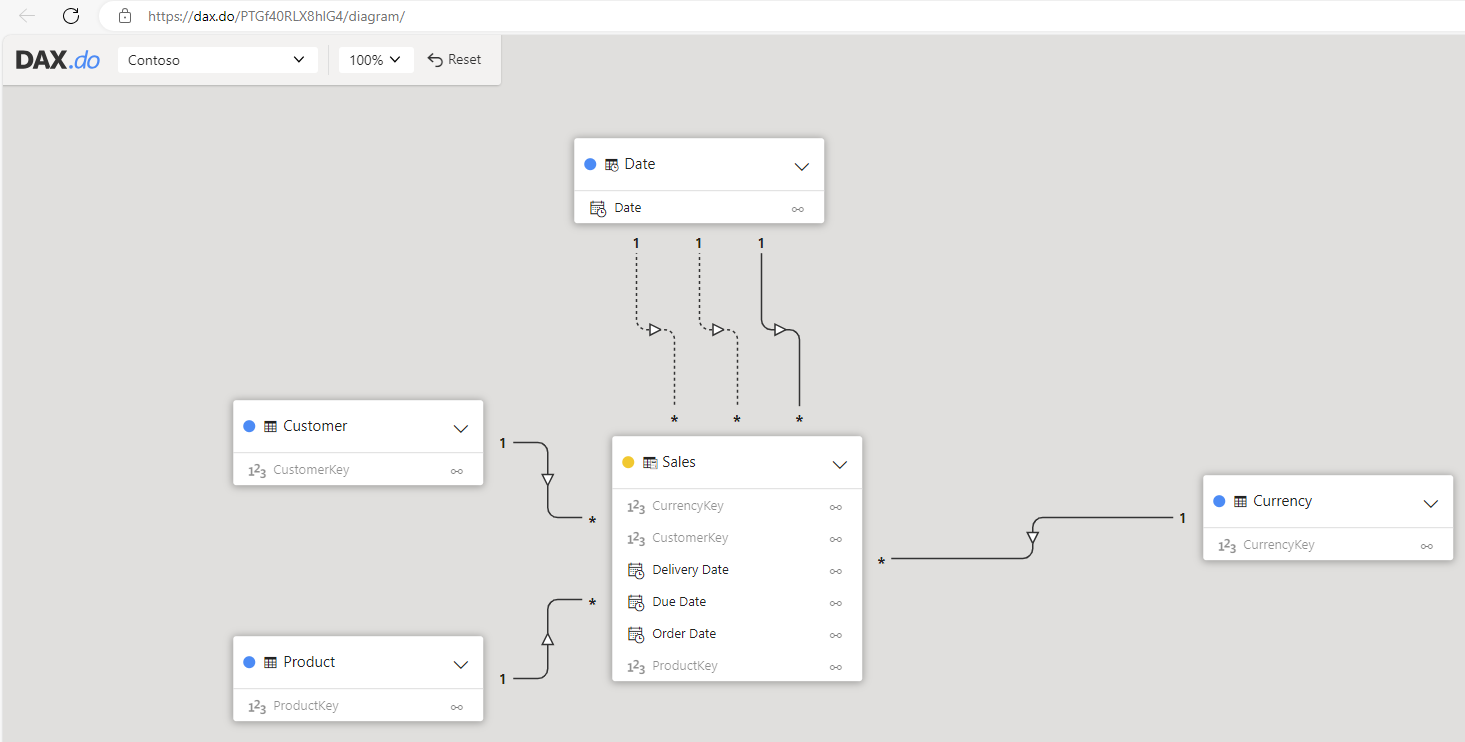Click the browser back arrow
Screen dimensions: 1465x742
27,16
